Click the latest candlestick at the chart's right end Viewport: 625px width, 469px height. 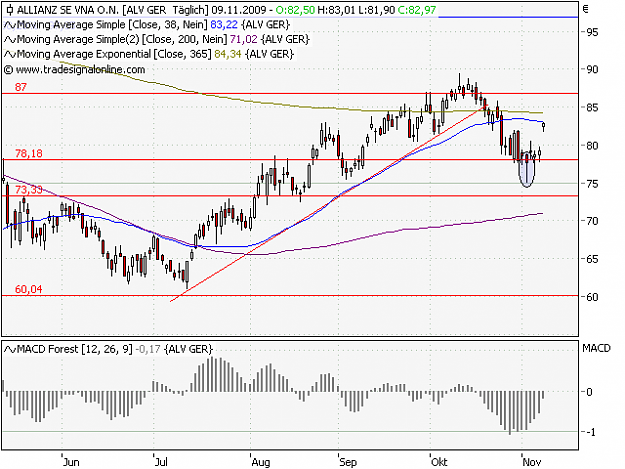pos(543,127)
